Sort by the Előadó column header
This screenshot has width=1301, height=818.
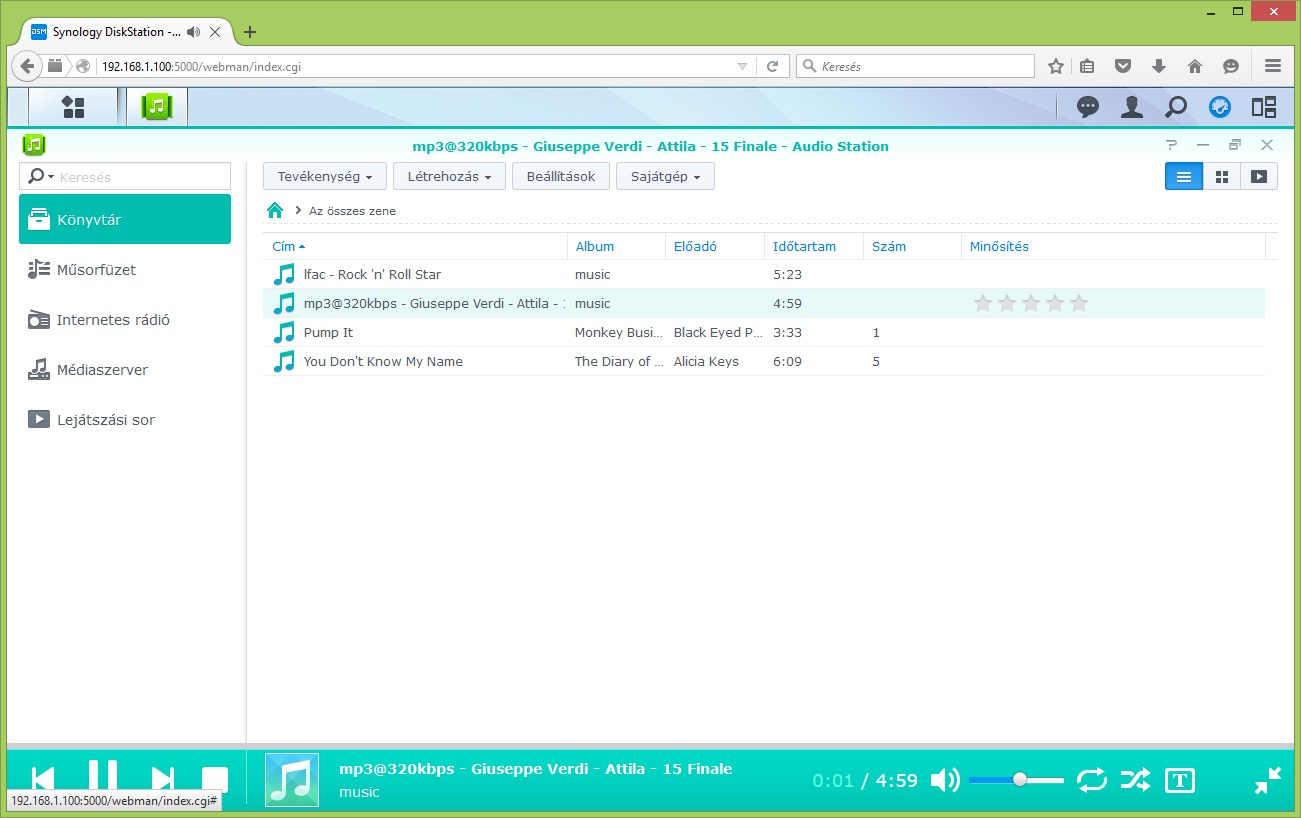pyautogui.click(x=715, y=246)
